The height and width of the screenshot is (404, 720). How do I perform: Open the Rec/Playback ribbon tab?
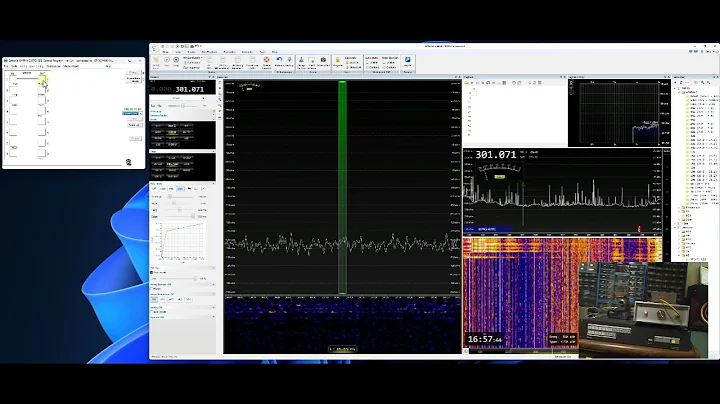point(209,52)
